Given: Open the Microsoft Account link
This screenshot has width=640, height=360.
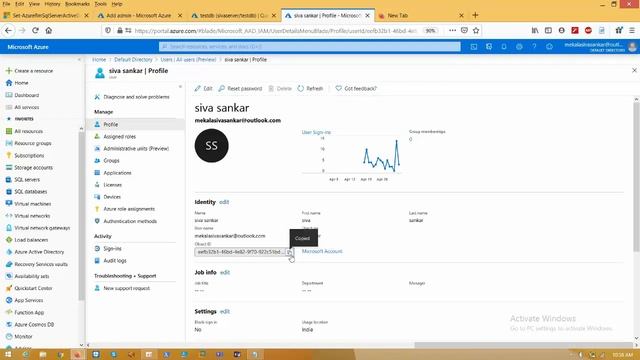Looking at the screenshot, I should (x=322, y=251).
